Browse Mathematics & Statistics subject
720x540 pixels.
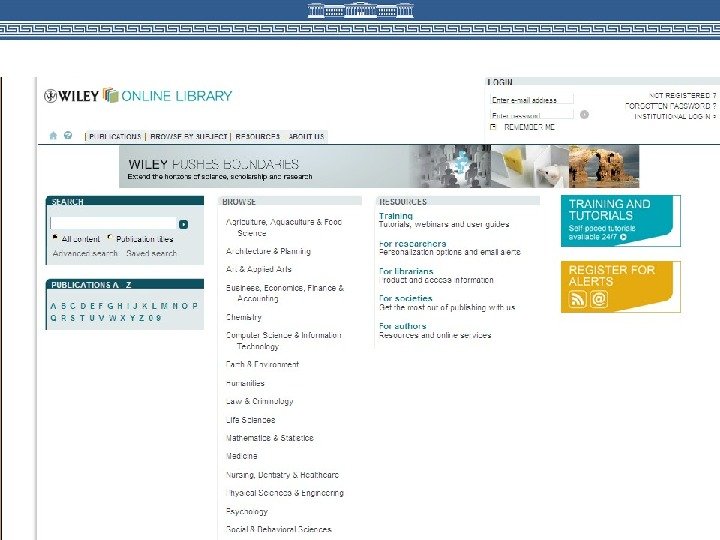pyautogui.click(x=270, y=438)
